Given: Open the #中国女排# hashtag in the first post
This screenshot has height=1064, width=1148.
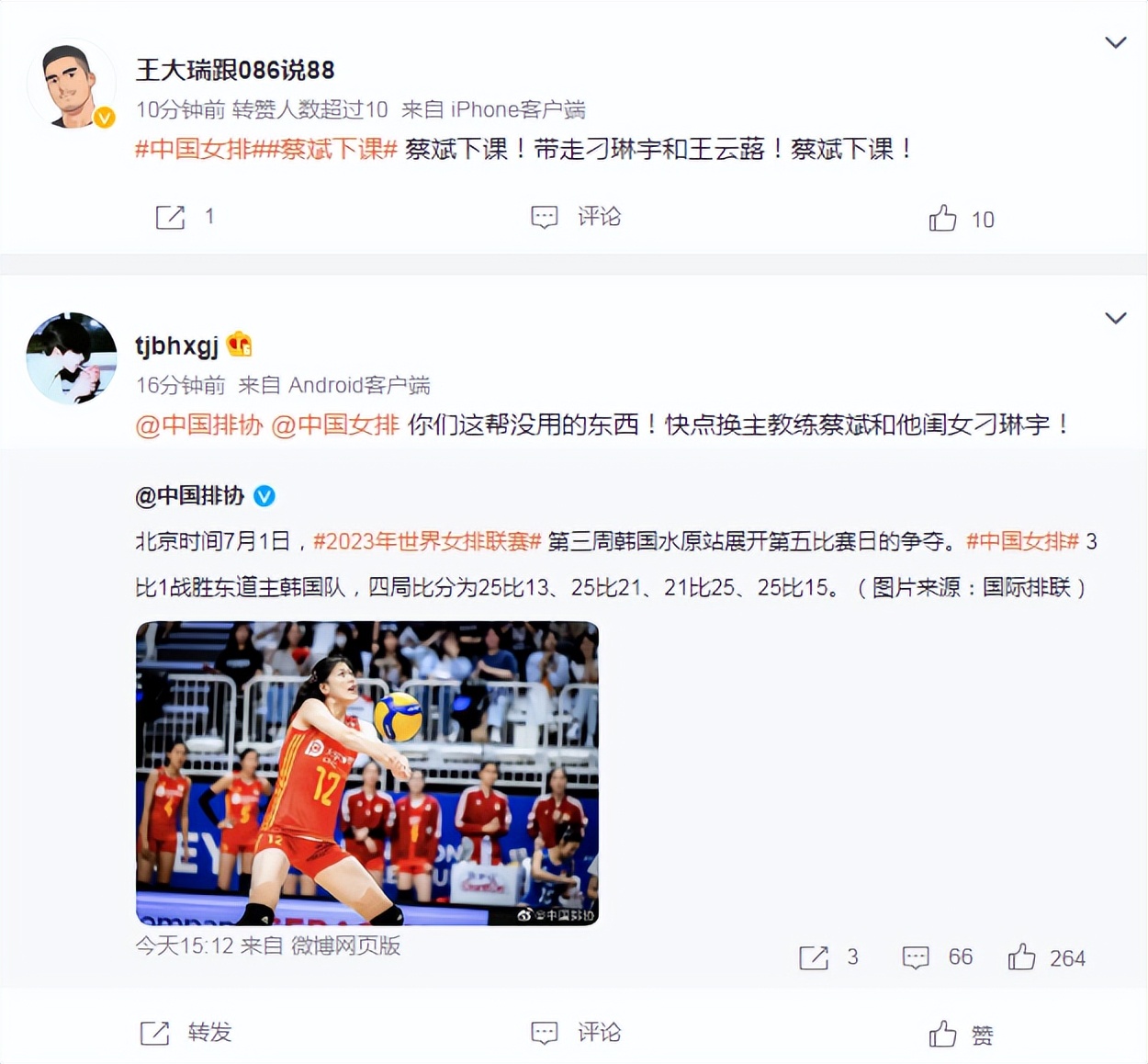Looking at the screenshot, I should click(x=200, y=149).
